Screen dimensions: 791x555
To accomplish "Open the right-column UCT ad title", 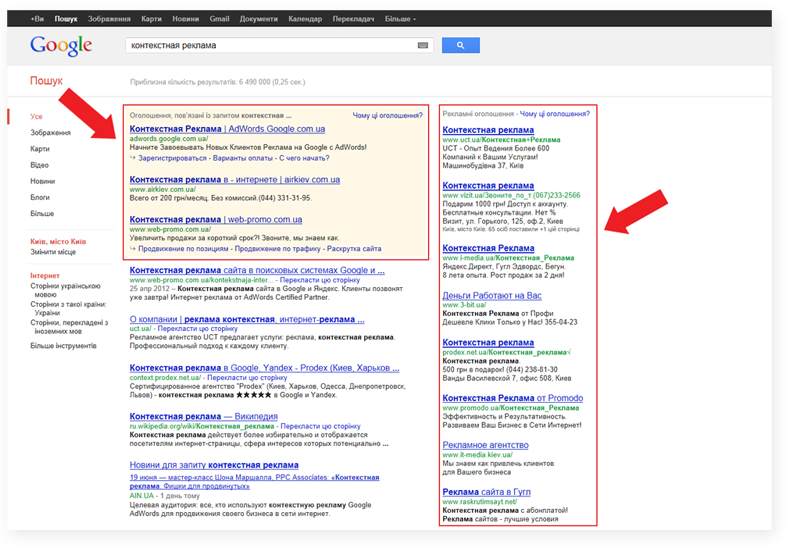I will click(488, 130).
